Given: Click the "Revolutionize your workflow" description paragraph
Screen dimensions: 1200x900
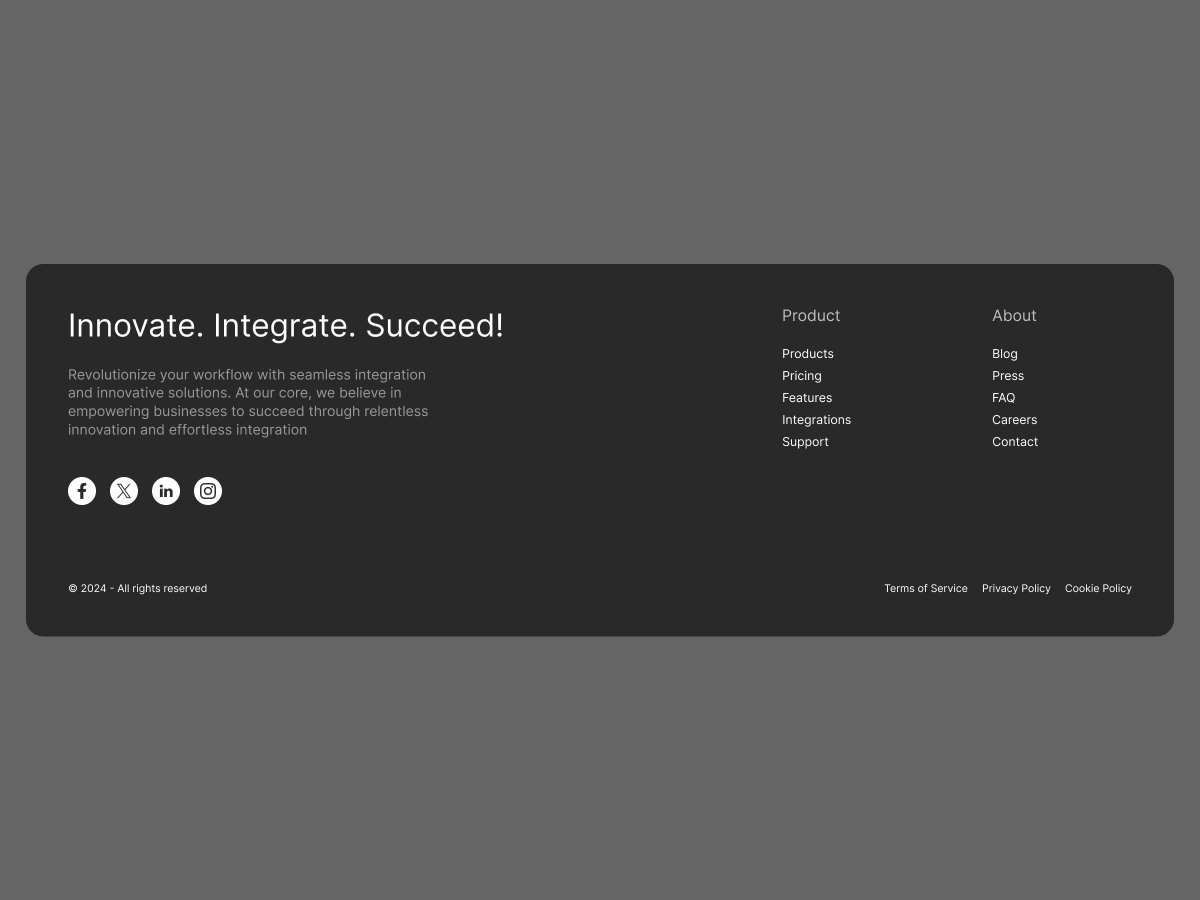Looking at the screenshot, I should point(248,402).
